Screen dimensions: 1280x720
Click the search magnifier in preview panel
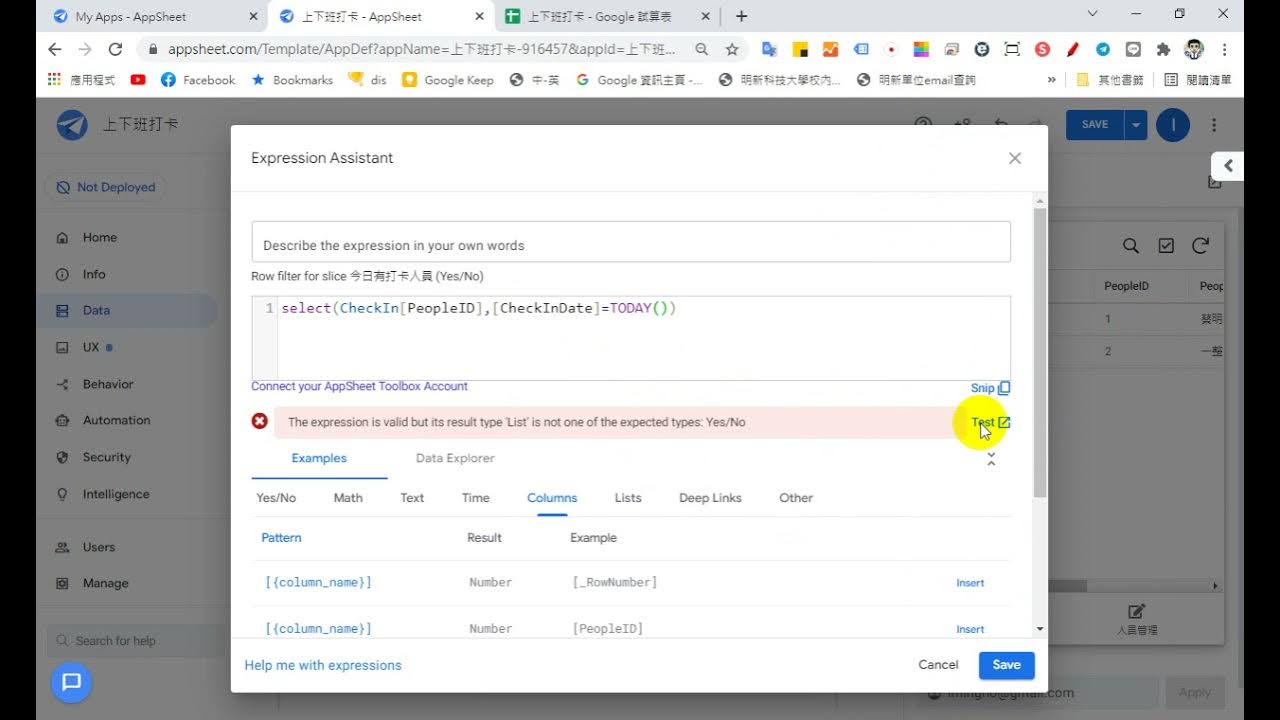tap(1130, 246)
